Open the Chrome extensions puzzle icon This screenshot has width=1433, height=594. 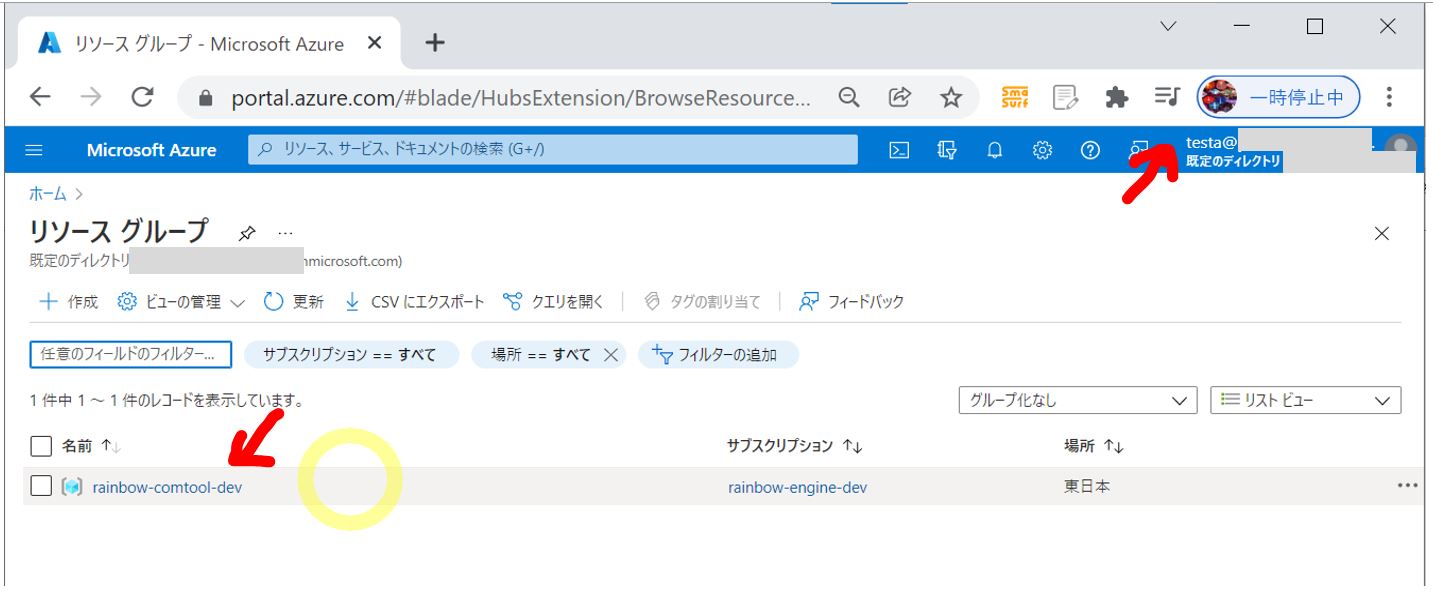pos(1116,97)
